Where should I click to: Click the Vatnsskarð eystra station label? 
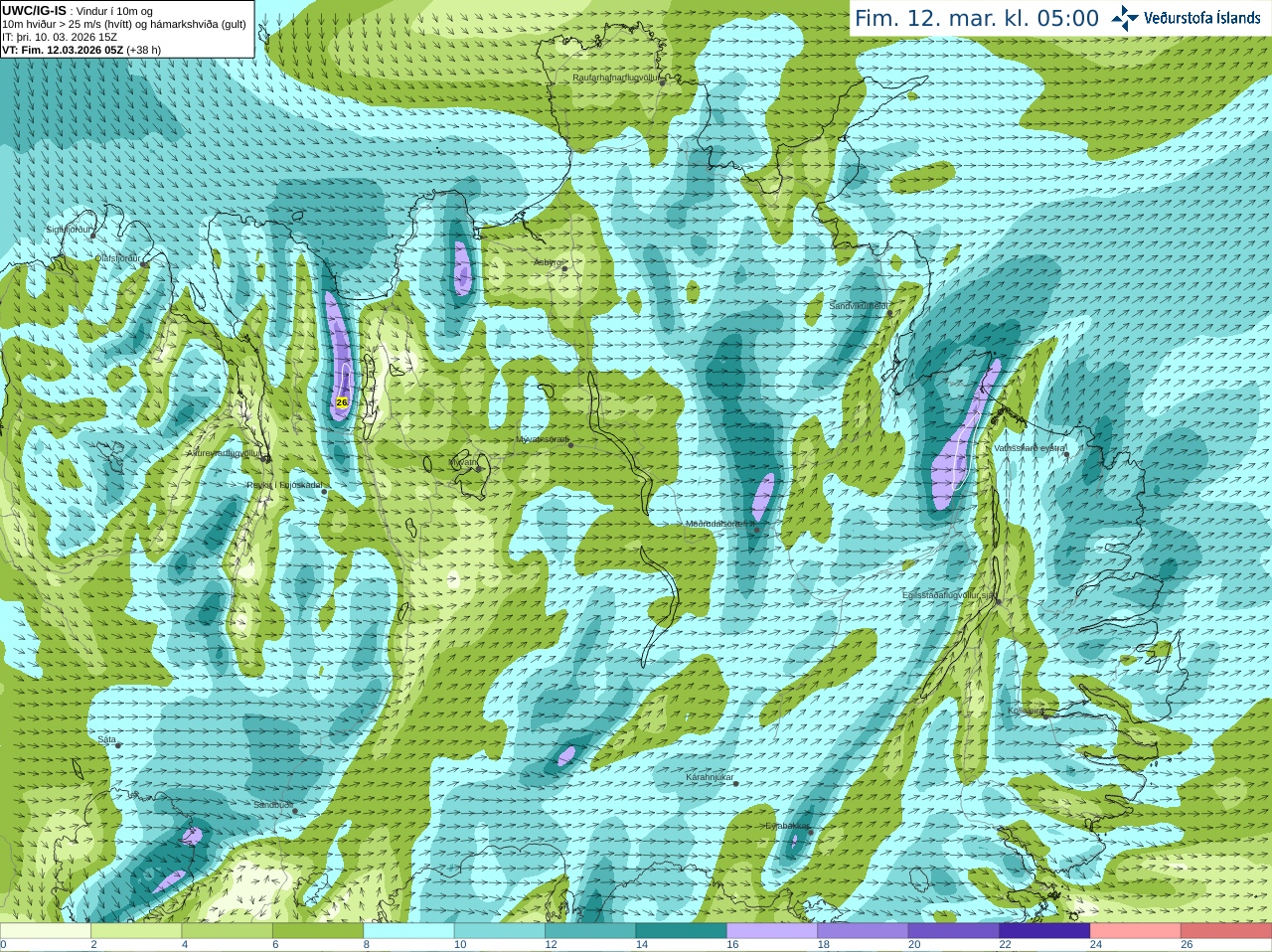(1030, 448)
